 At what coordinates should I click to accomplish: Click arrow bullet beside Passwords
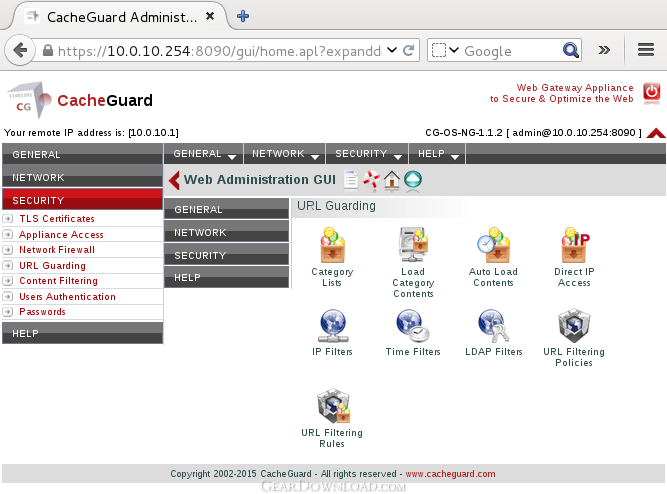(8, 312)
